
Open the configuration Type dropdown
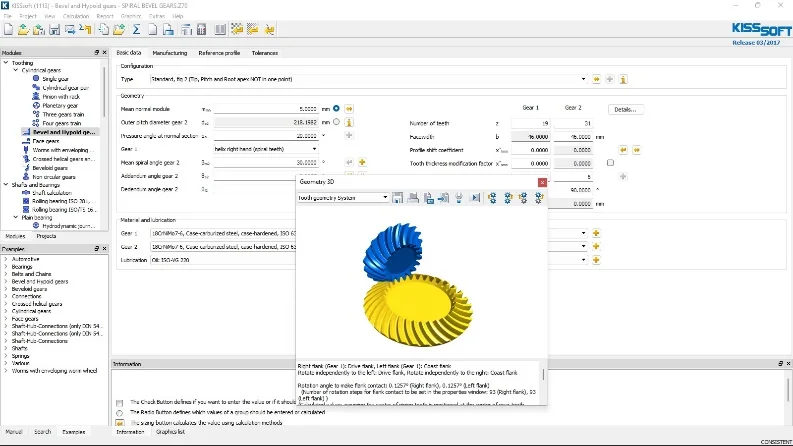pyautogui.click(x=583, y=79)
